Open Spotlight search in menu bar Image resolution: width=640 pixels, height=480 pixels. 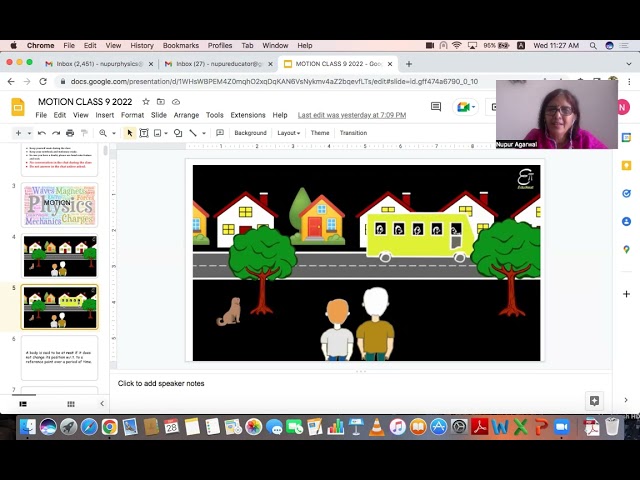[x=593, y=46]
